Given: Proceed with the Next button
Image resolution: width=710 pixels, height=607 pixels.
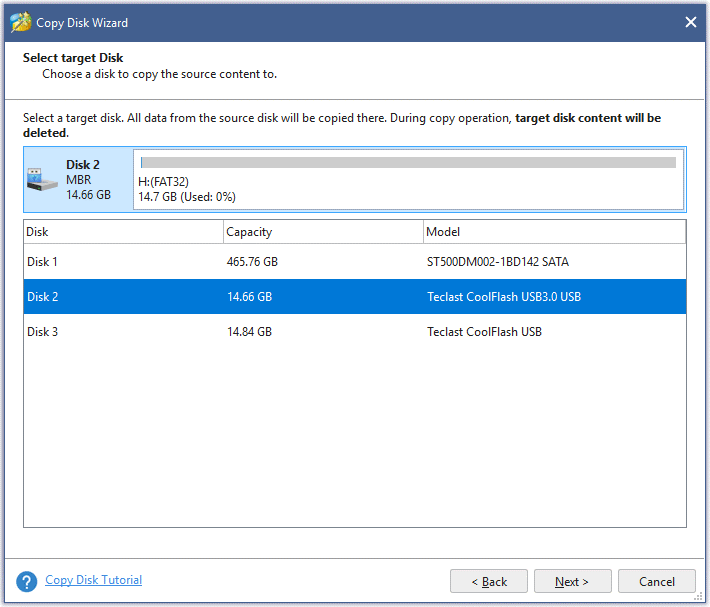Looking at the screenshot, I should [x=572, y=581].
